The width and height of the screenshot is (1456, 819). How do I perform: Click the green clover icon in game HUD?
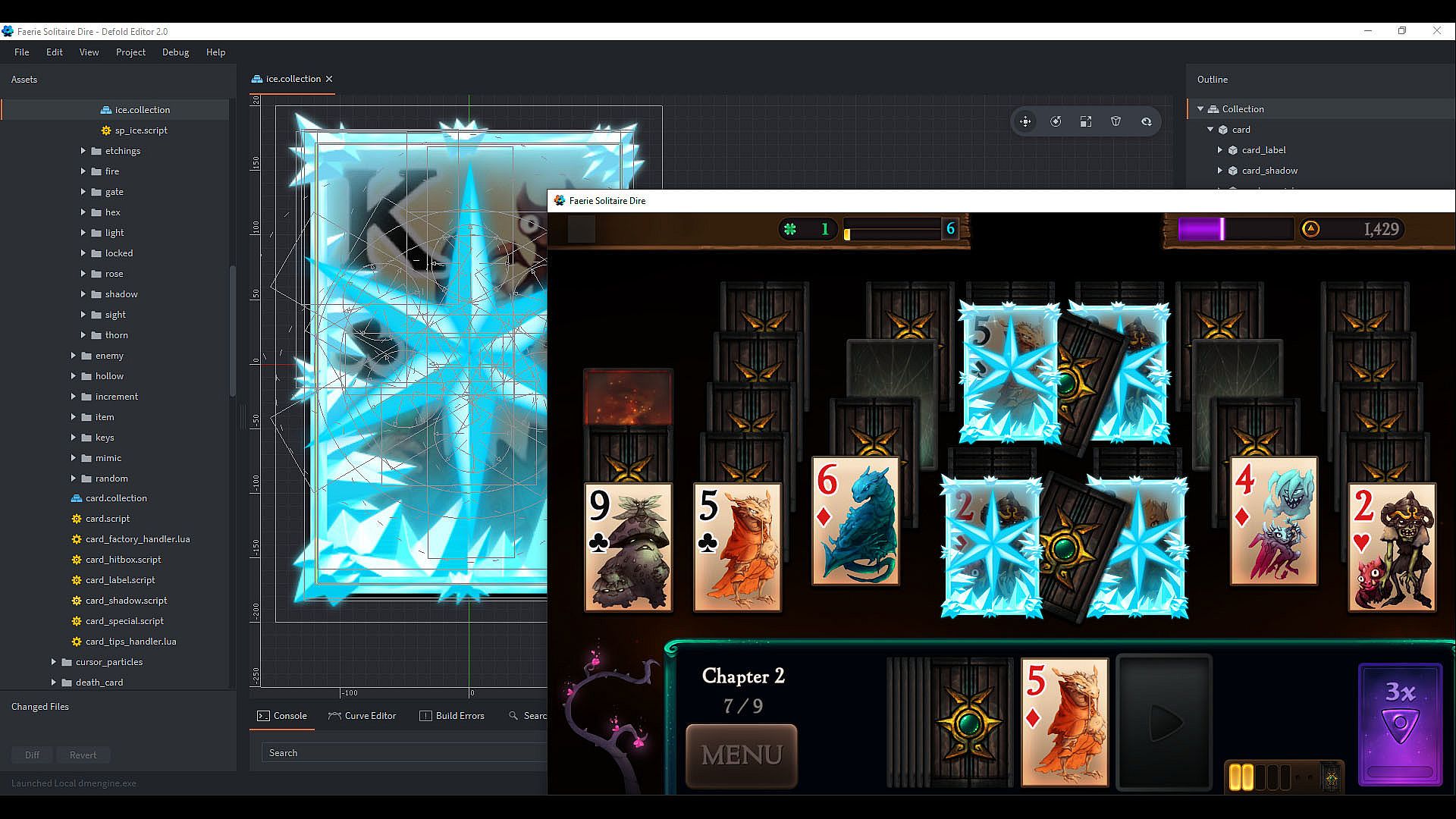pyautogui.click(x=790, y=229)
